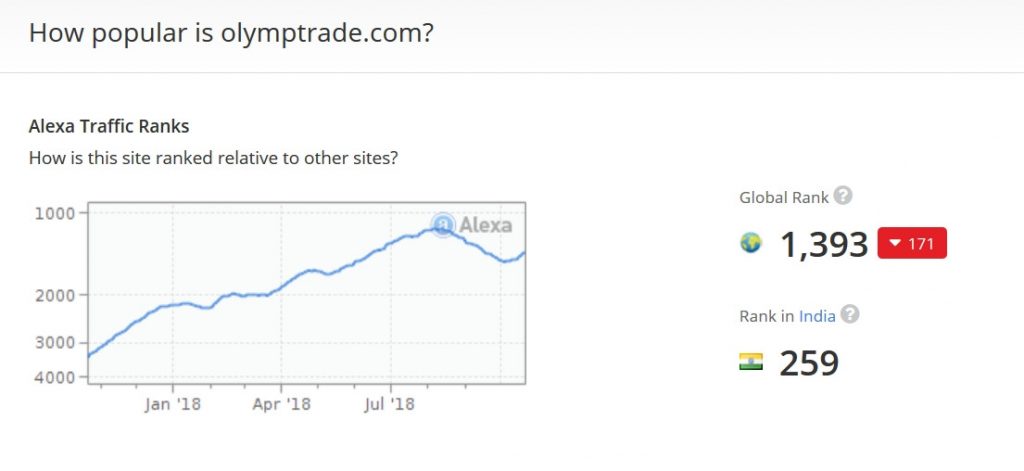The image size is (1024, 471).
Task: Click the Rank in India help icon
Action: point(850,315)
